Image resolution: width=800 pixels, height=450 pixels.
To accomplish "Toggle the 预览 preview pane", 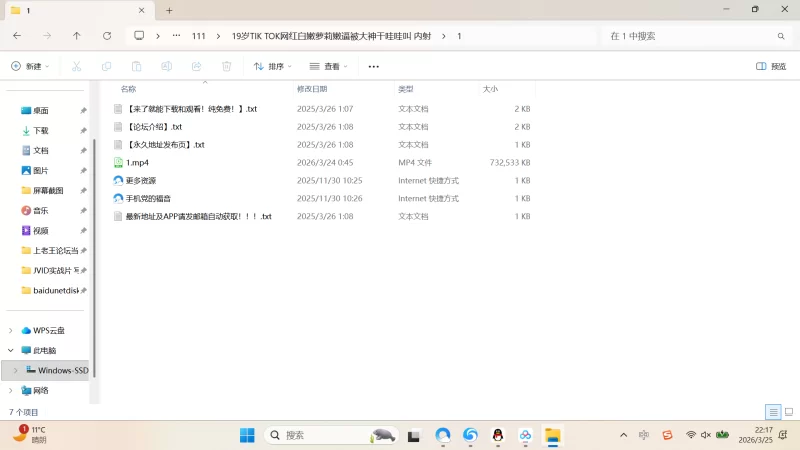I will (771, 66).
